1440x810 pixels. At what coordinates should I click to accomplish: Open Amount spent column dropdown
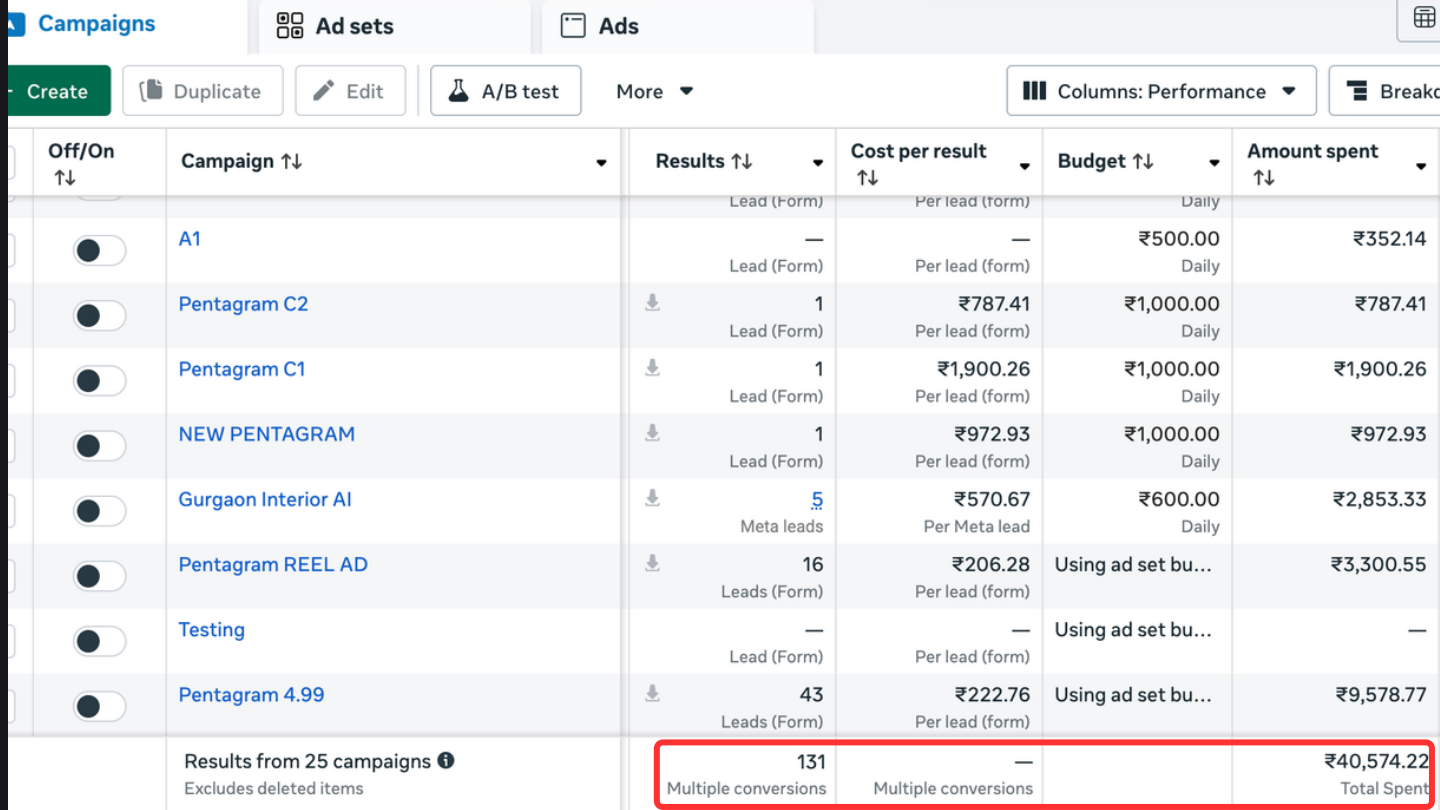(x=1421, y=166)
